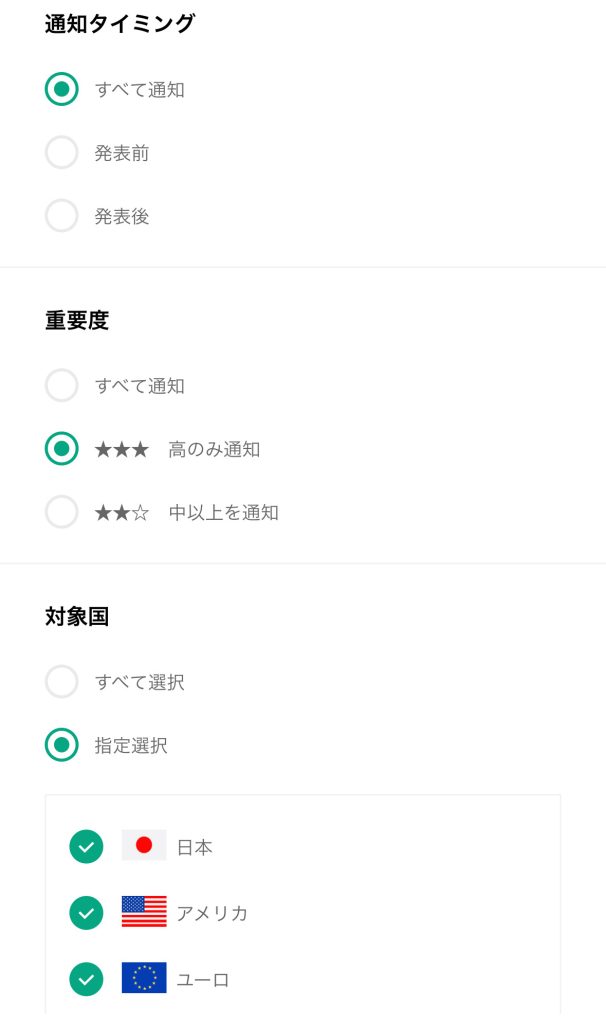The image size is (606, 1024).
Task: Select the '発表前' radio button
Action: pos(62,153)
